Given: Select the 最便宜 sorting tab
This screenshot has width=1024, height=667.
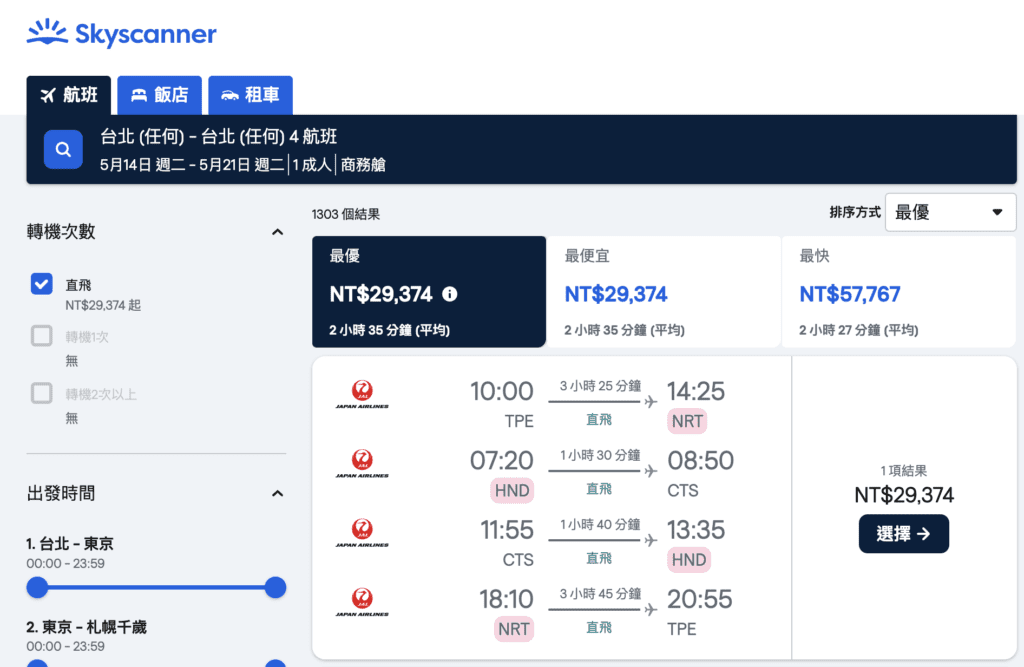Looking at the screenshot, I should 664,291.
